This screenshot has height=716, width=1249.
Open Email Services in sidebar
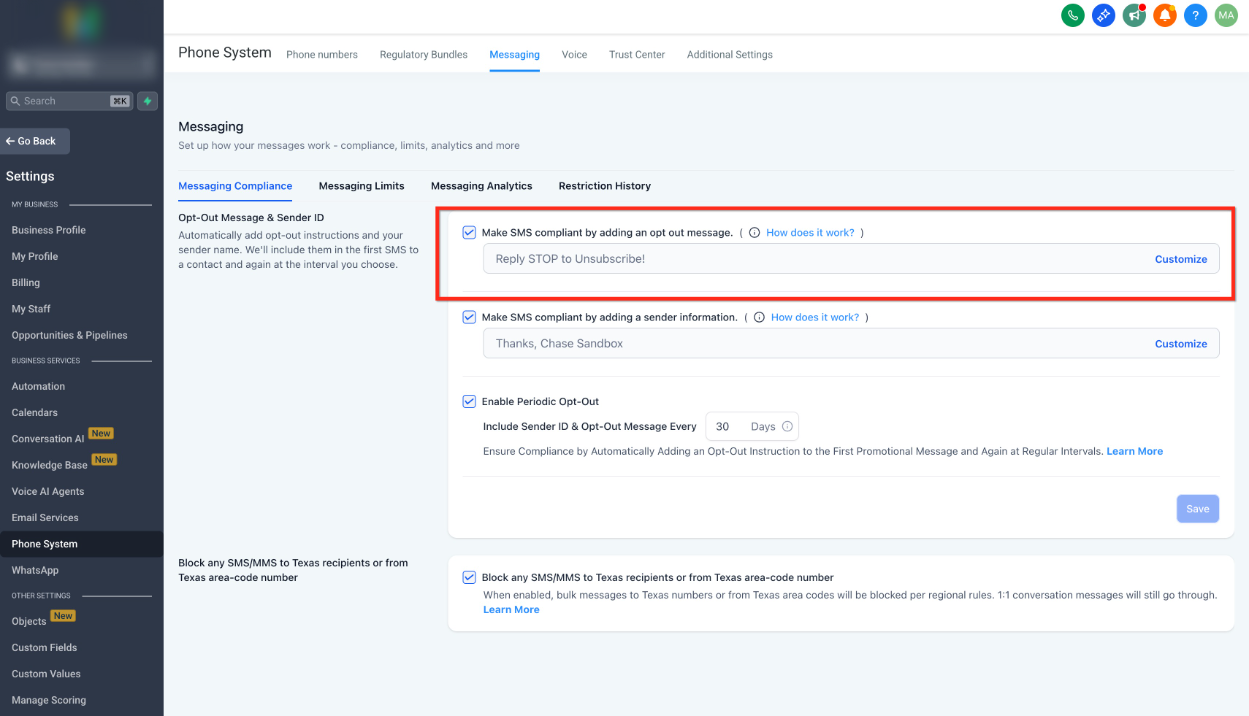(45, 517)
